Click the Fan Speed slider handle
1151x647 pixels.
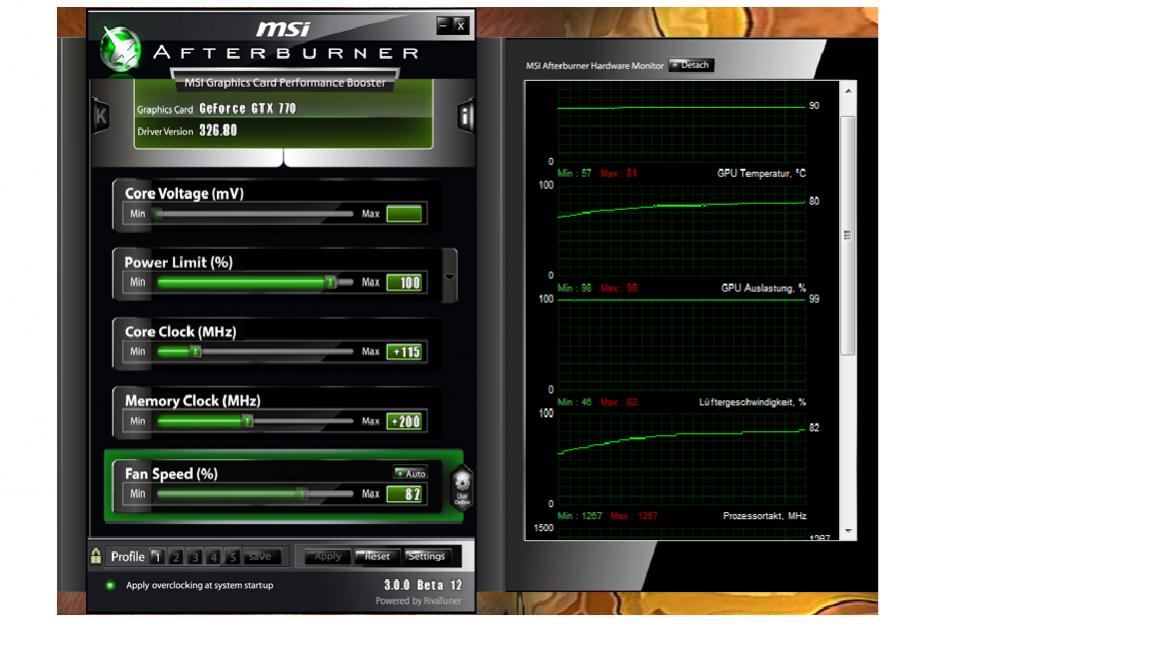tap(302, 494)
